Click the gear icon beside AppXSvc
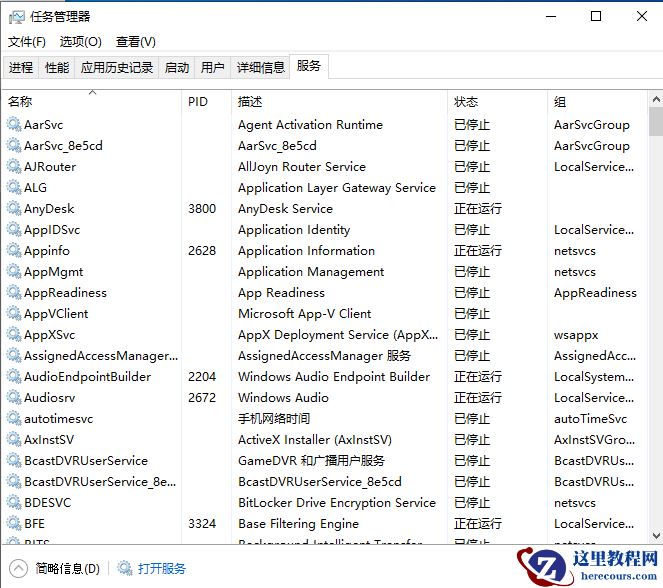Image resolution: width=663 pixels, height=588 pixels. pyautogui.click(x=14, y=335)
